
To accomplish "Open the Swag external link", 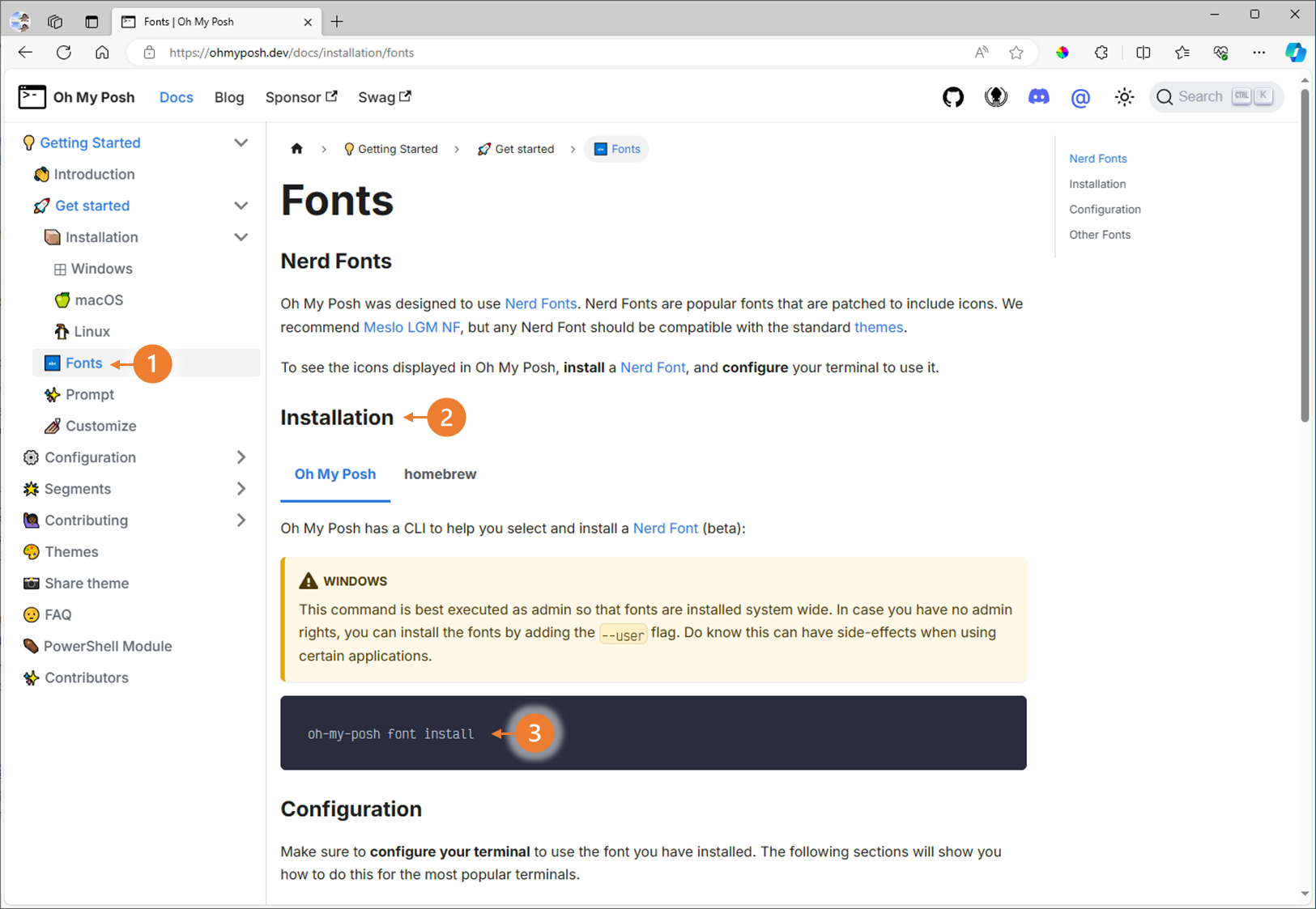I will 385,97.
